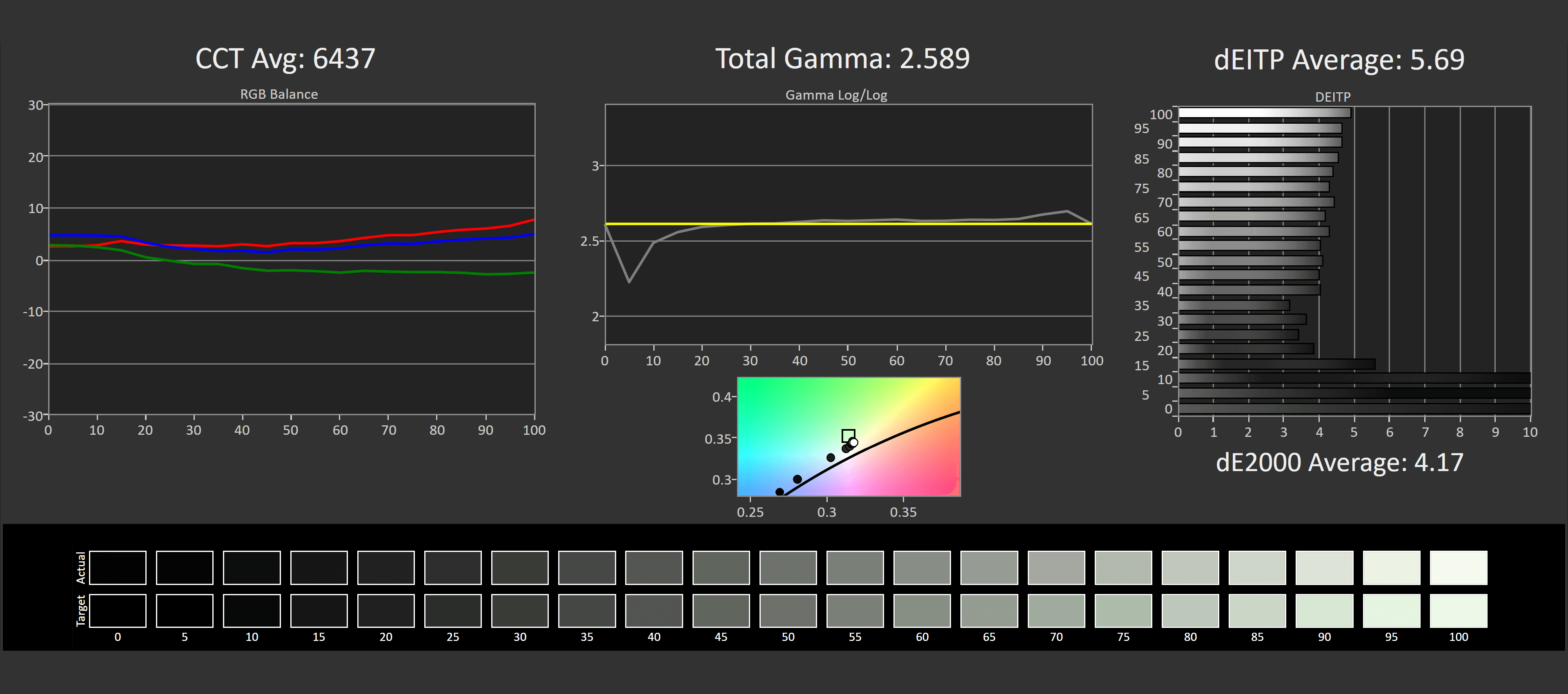
Task: Click the CCT Avg: 6437 heading
Action: 285,59
